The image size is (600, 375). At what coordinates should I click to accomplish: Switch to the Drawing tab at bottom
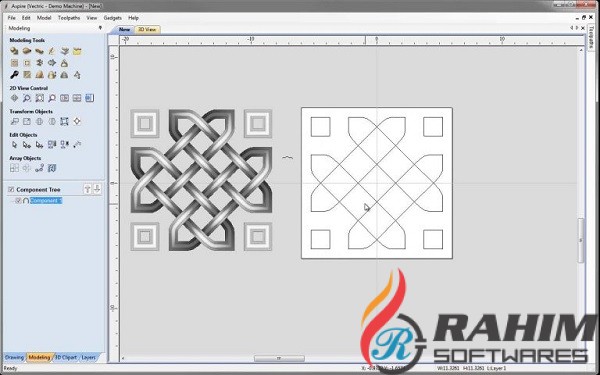[x=14, y=357]
